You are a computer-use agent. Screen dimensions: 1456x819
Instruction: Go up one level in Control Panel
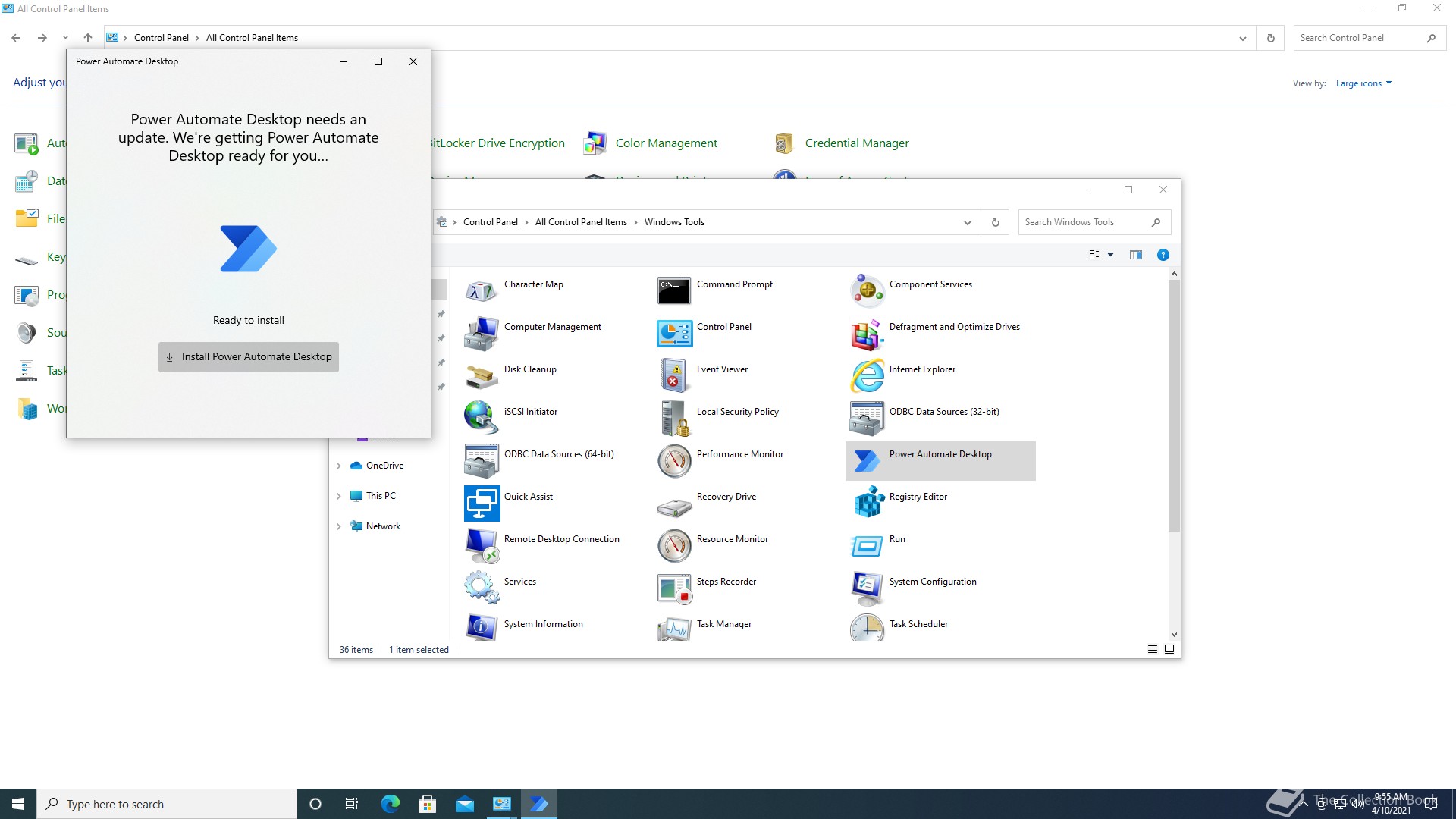coord(88,38)
